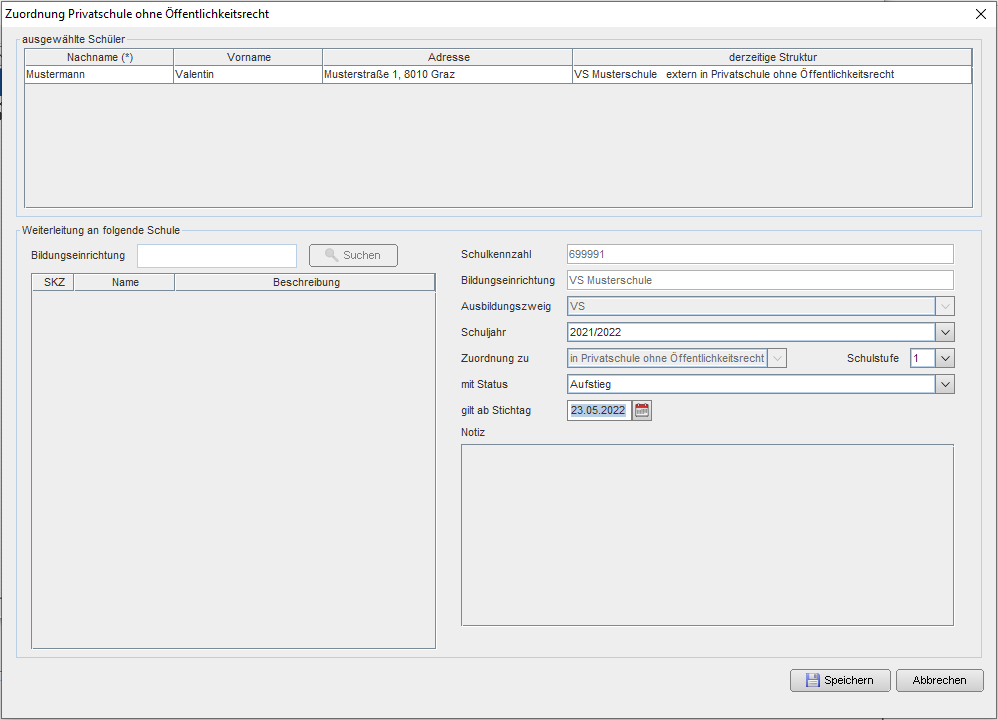This screenshot has height=720, width=998.
Task: Click the Vorname column header
Action: click(x=248, y=57)
